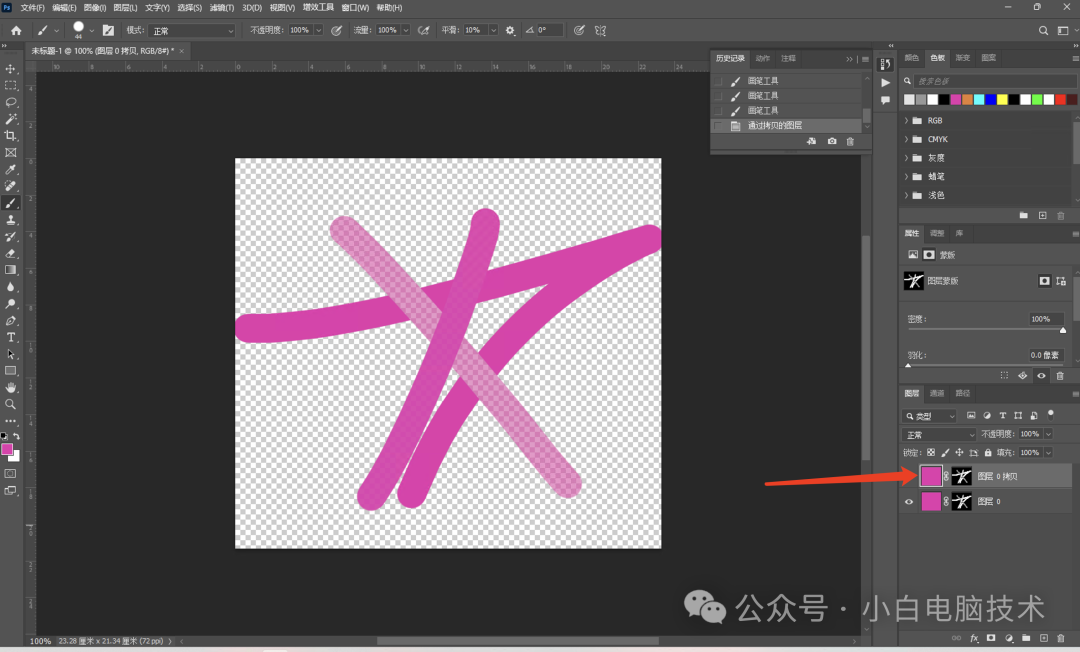1080x652 pixels.
Task: Create new group folder in Layers panel
Action: tap(1026, 638)
